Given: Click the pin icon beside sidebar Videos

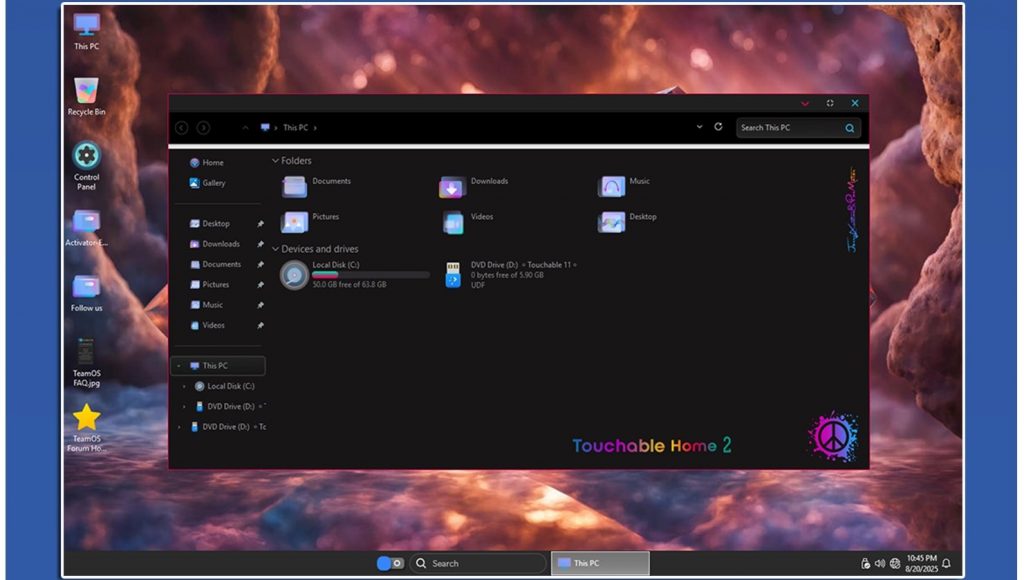Looking at the screenshot, I should [260, 325].
